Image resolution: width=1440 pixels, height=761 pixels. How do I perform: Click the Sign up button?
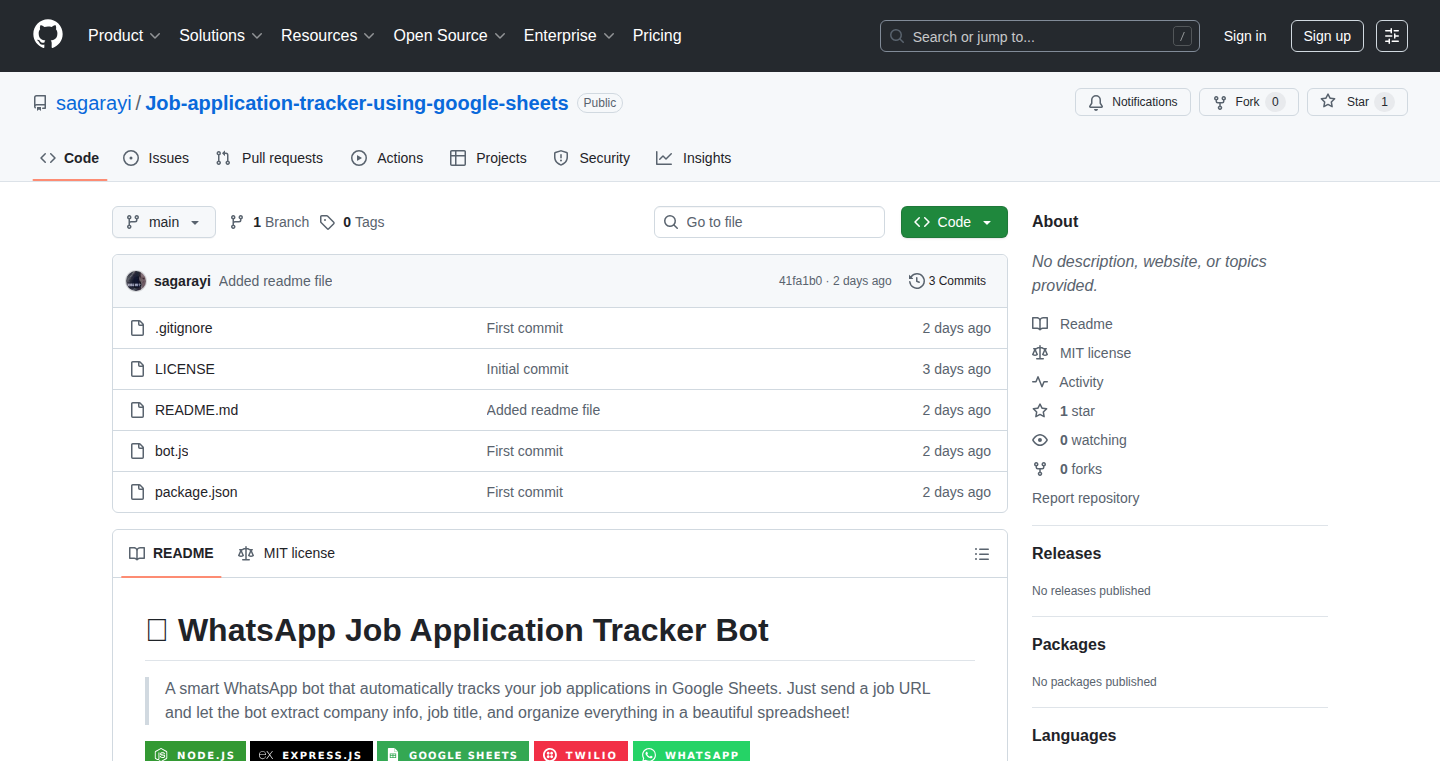(x=1327, y=36)
